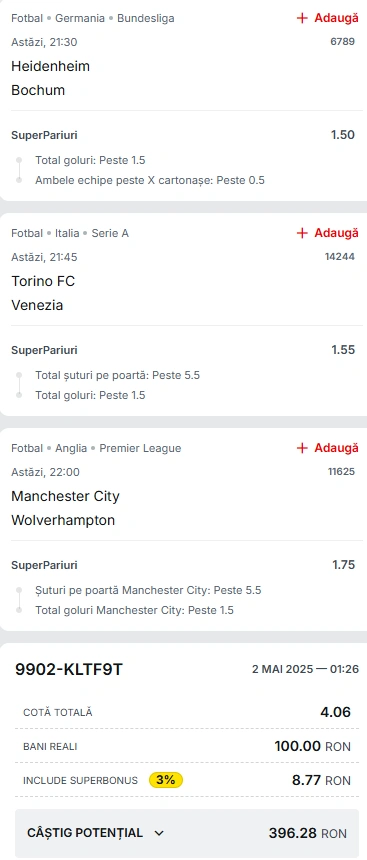
Task: Click the match ID 6789
Action: [x=343, y=42]
